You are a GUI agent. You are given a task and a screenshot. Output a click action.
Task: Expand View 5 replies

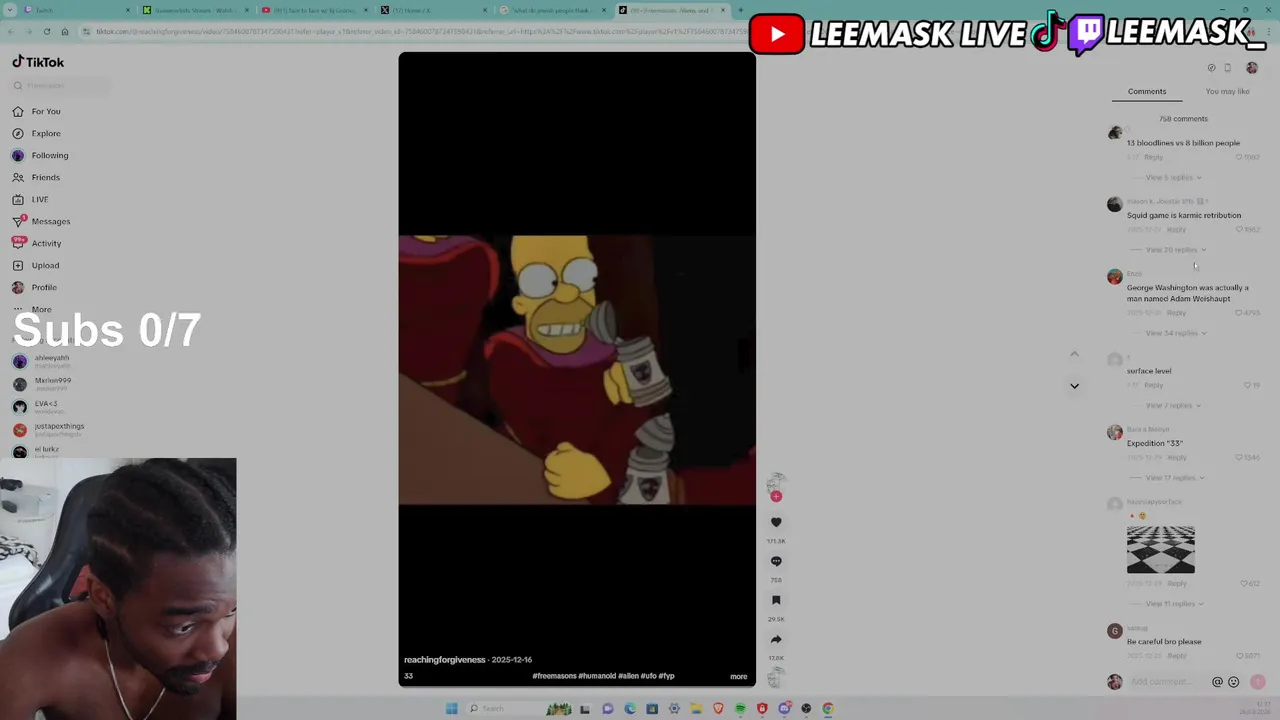pyautogui.click(x=1172, y=177)
